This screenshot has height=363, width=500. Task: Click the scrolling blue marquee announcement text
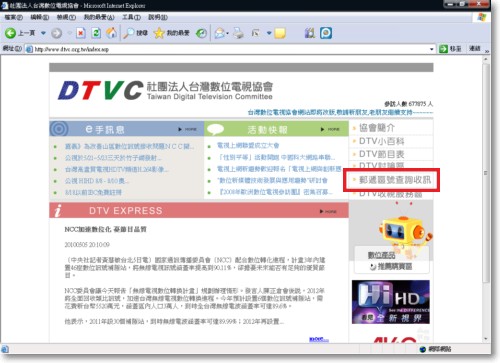tap(340, 113)
